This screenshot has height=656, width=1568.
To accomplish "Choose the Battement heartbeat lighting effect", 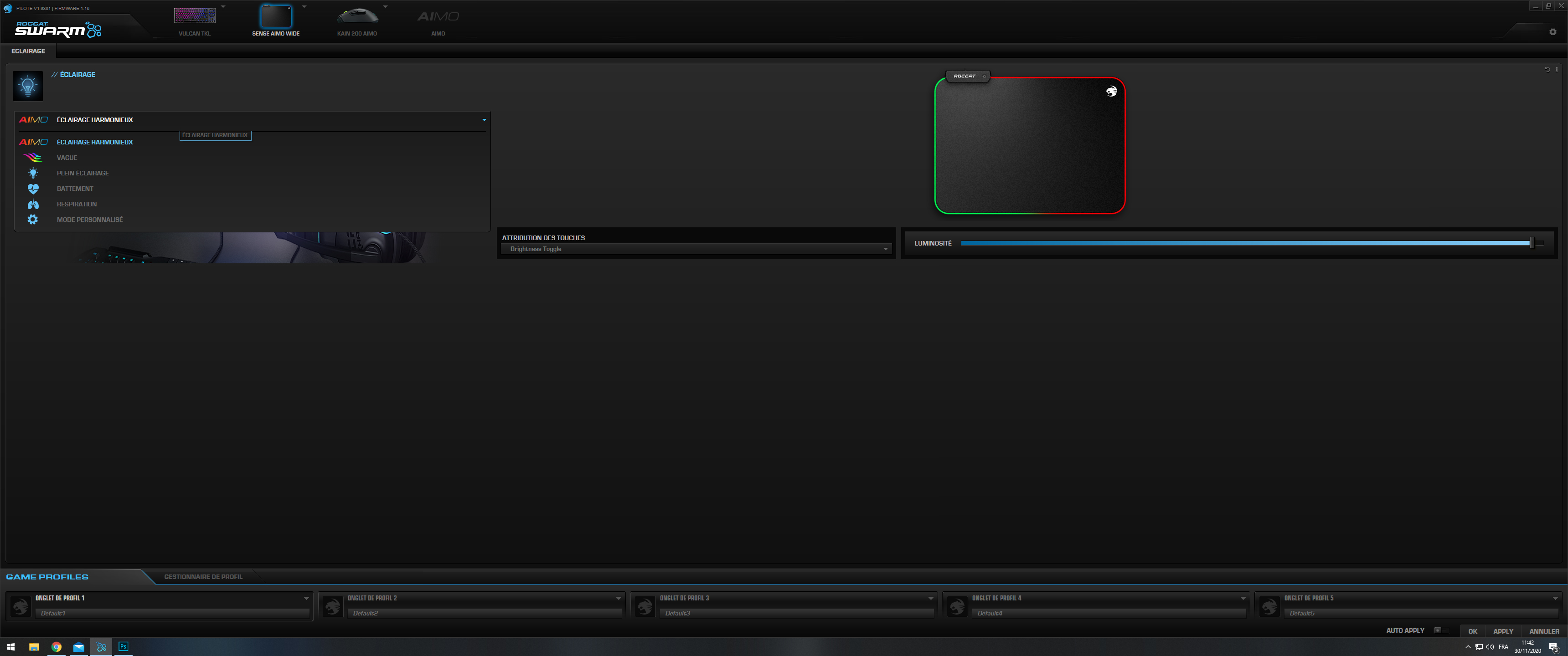I will click(x=75, y=189).
